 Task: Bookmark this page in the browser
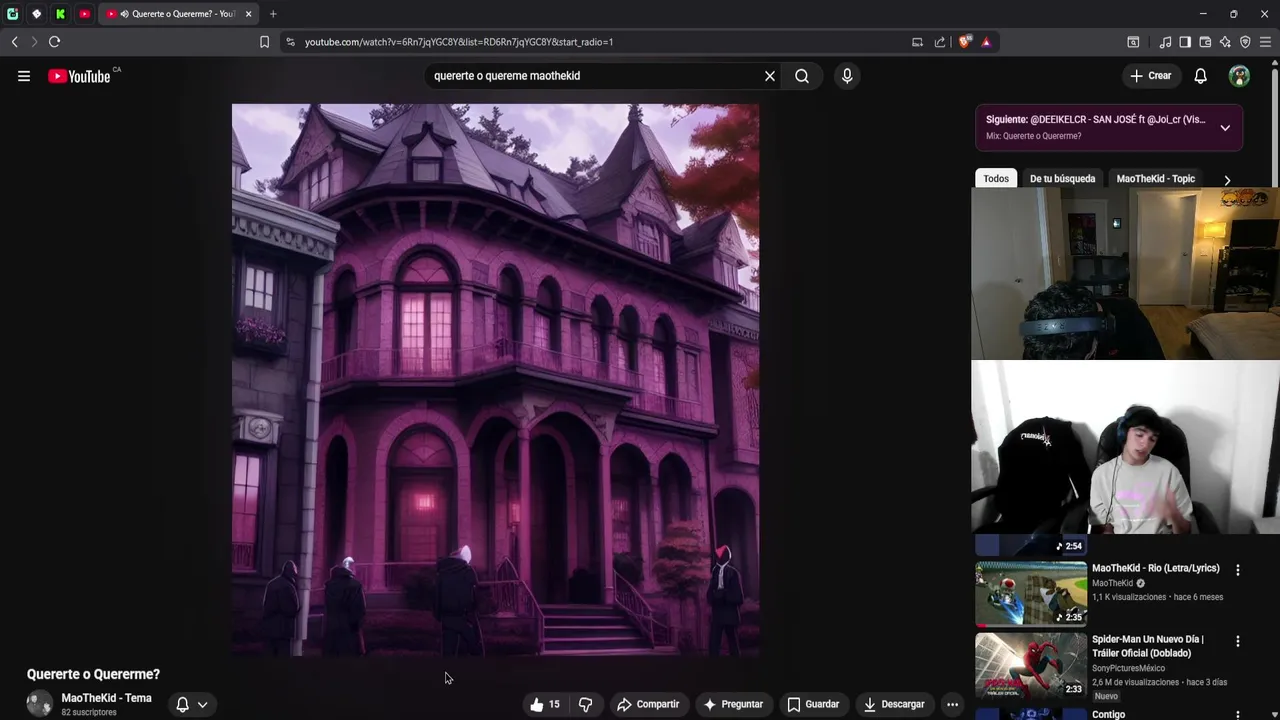click(264, 42)
